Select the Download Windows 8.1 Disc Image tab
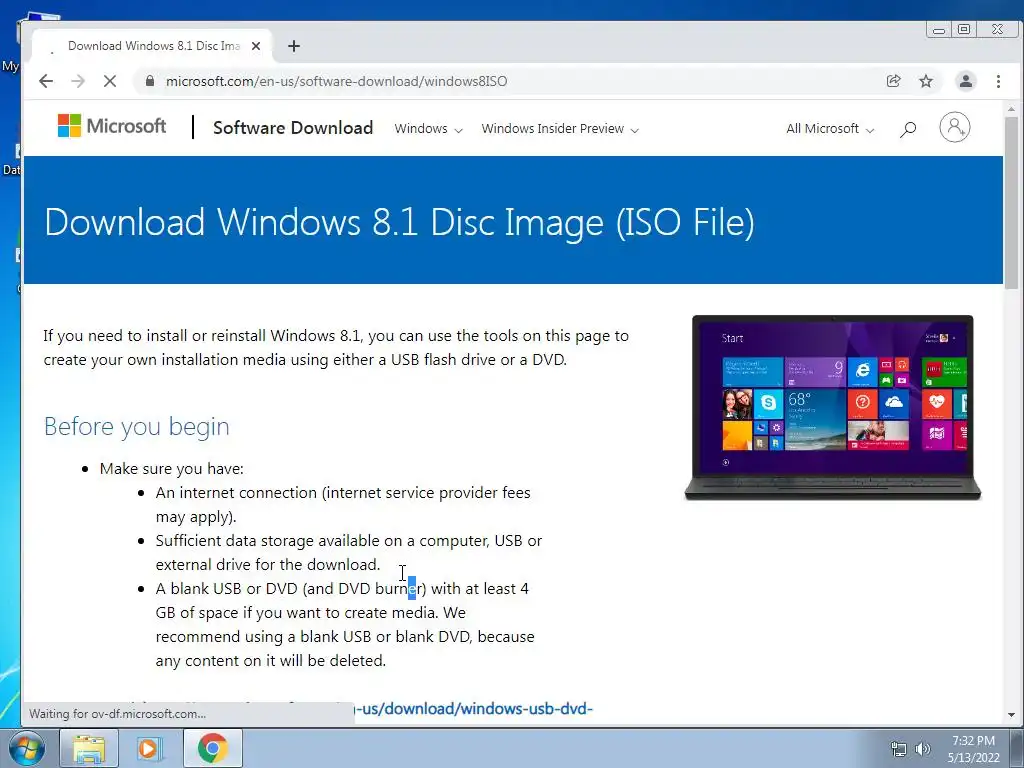 tap(153, 46)
